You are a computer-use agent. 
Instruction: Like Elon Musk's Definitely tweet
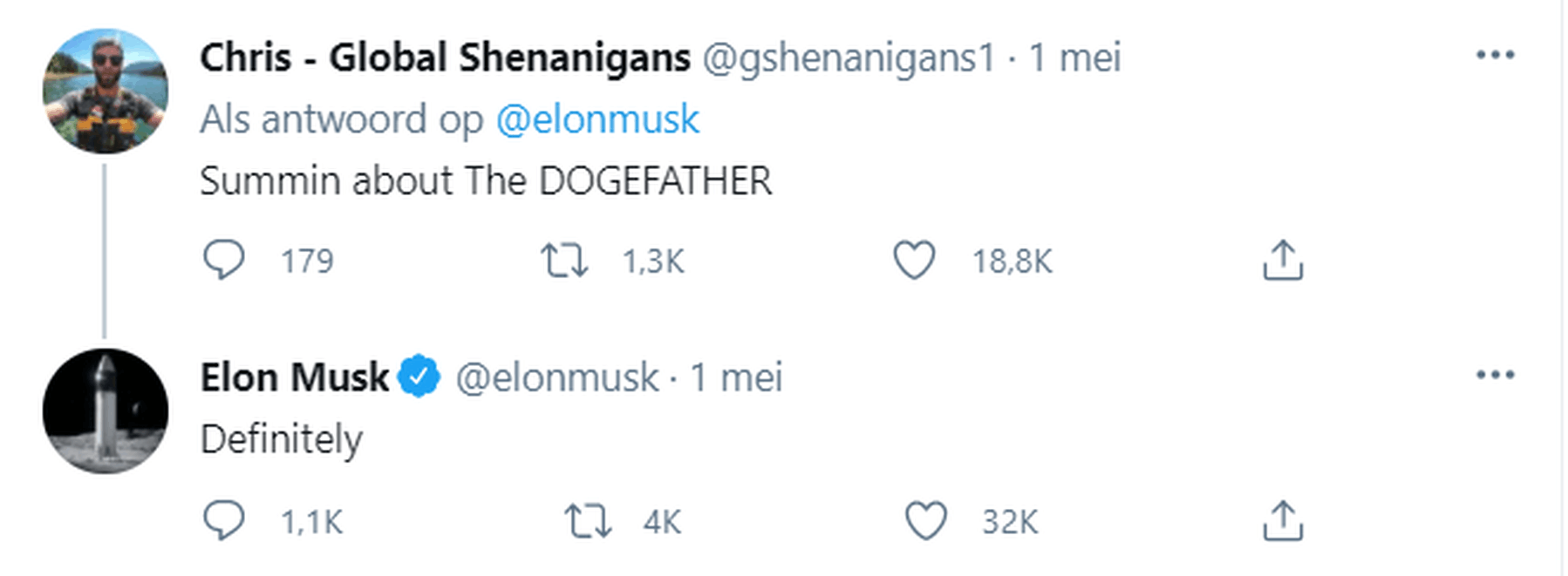[x=925, y=521]
